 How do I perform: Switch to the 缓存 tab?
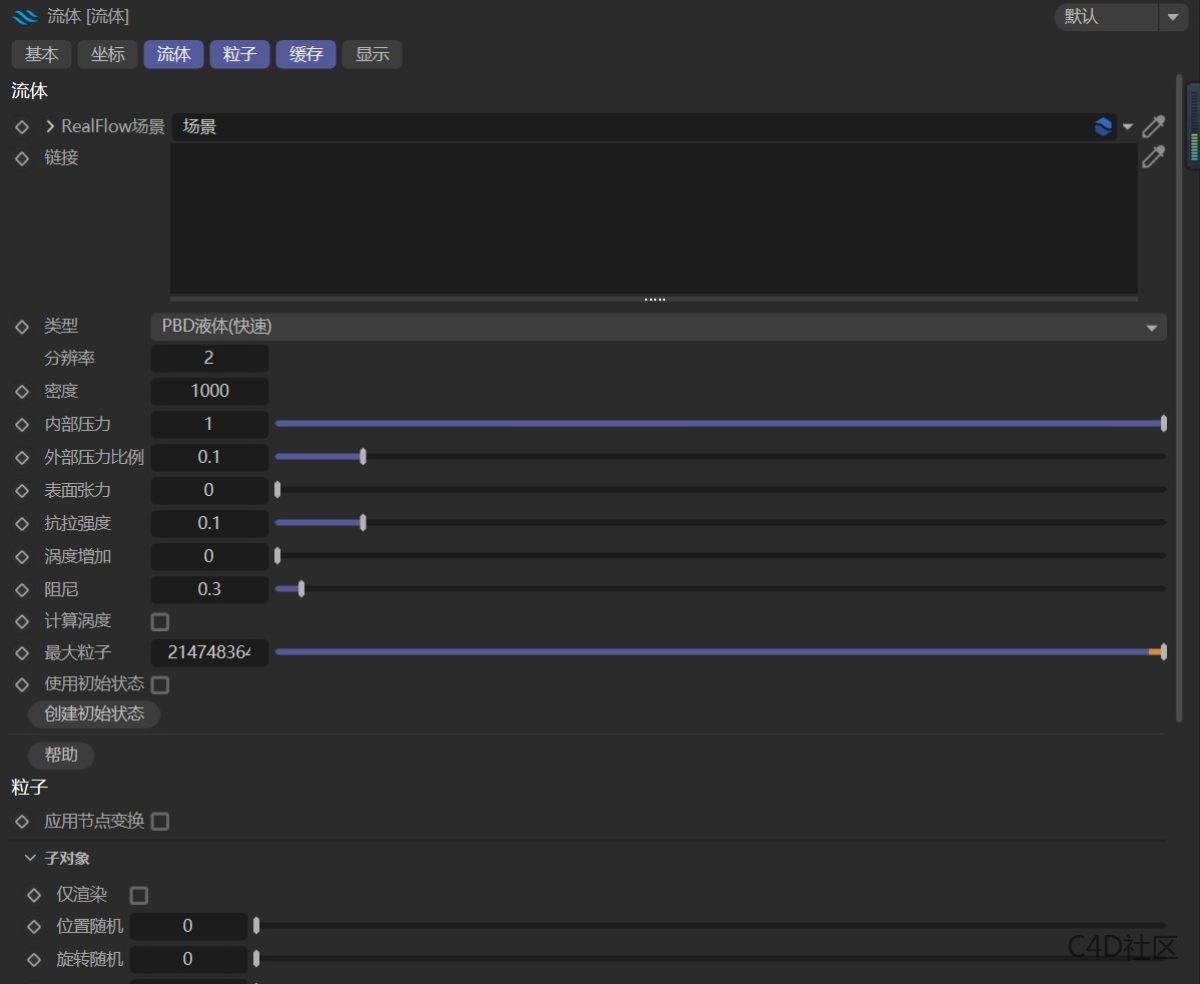(x=305, y=54)
